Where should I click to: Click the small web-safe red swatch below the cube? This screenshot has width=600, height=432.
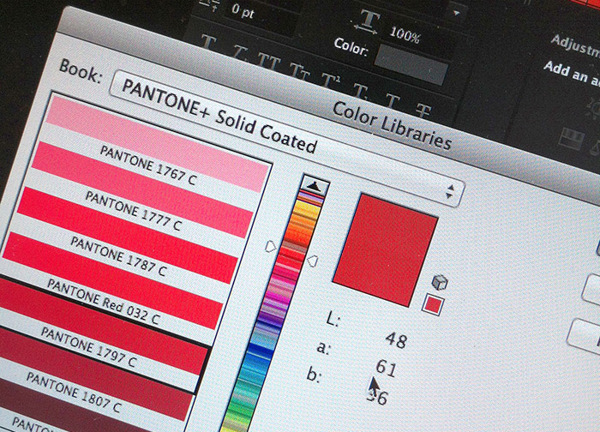tap(434, 305)
